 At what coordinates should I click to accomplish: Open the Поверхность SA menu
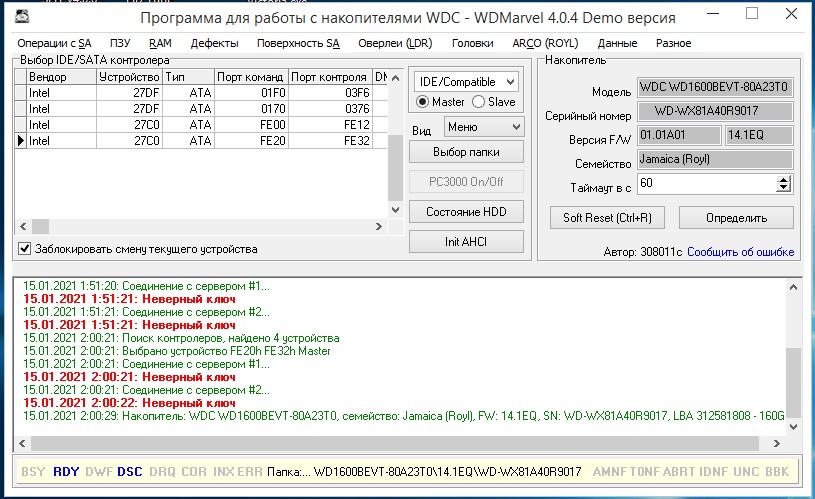point(298,43)
